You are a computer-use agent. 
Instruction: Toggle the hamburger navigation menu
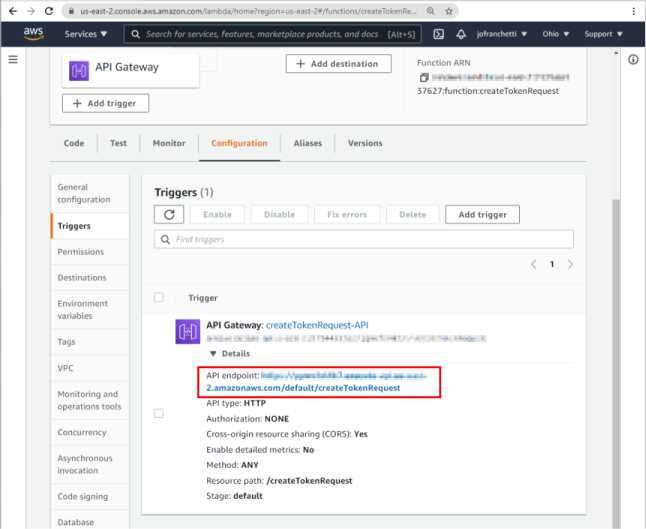click(13, 60)
